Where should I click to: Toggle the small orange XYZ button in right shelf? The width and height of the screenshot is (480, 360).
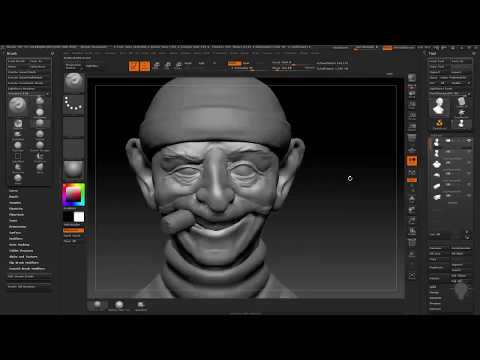pyautogui.click(x=412, y=180)
